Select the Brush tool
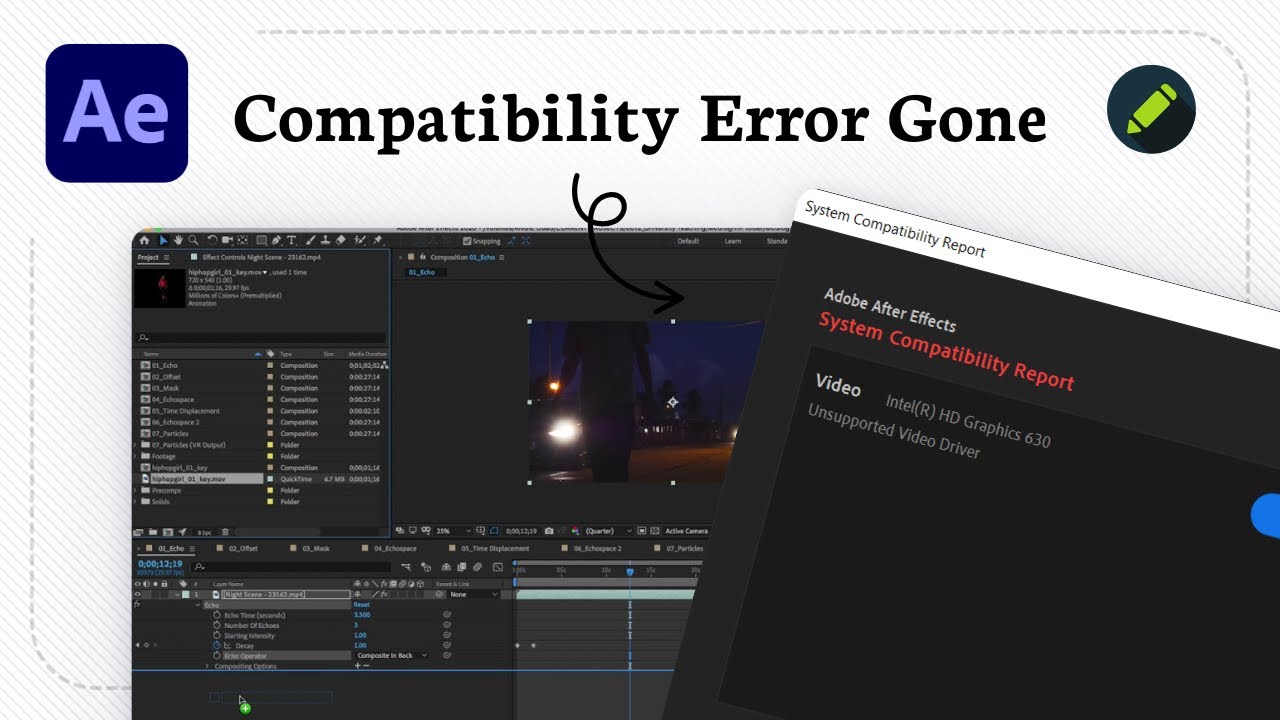 pos(309,240)
